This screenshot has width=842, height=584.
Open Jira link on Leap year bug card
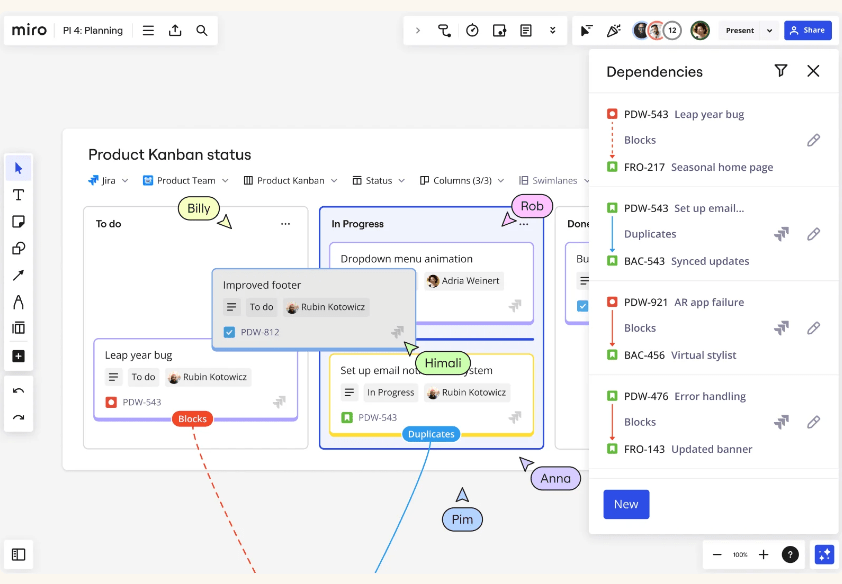pyautogui.click(x=279, y=402)
